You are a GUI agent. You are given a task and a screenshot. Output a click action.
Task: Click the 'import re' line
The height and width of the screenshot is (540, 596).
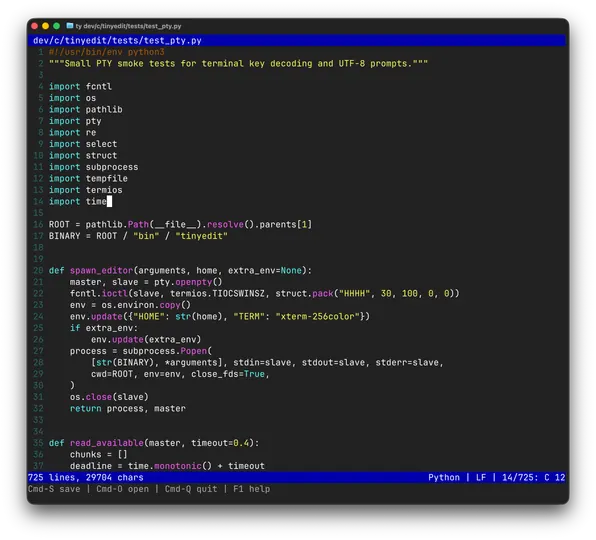point(72,133)
